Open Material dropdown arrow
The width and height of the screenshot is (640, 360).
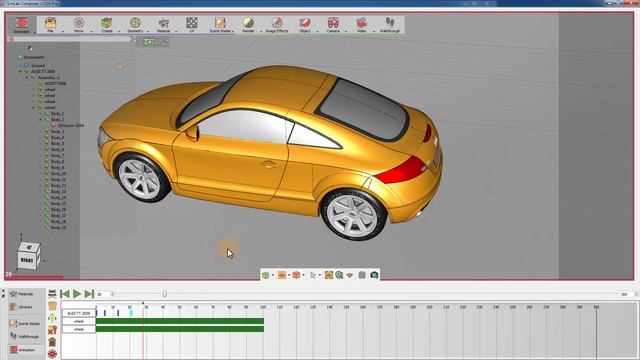tap(176, 31)
